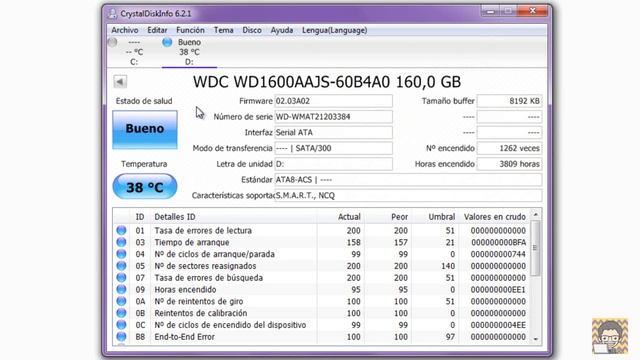This screenshot has width=640, height=360.
Task: Click the ID column header
Action: (x=140, y=217)
